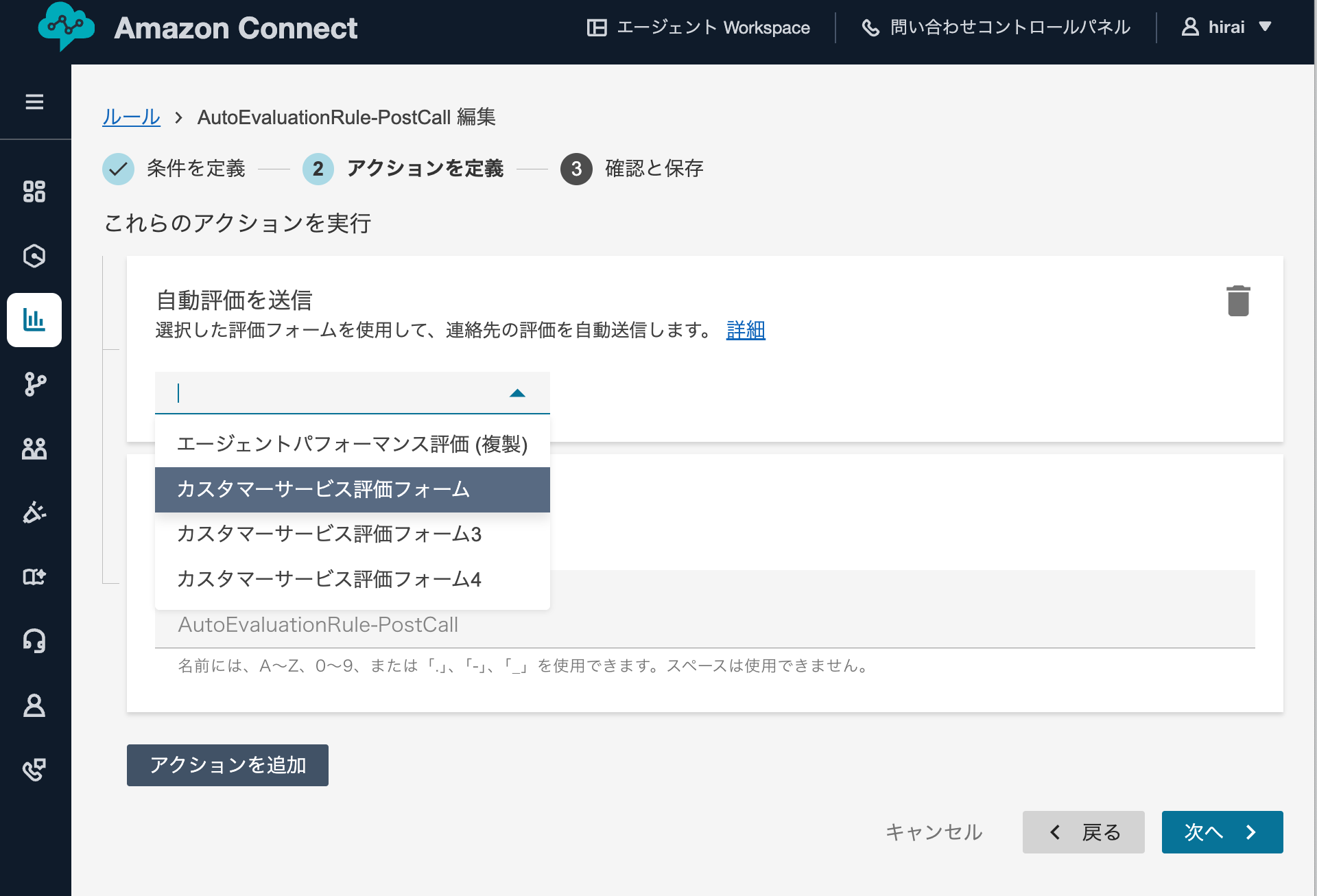Collapse the evaluation form dropdown arrow

pyautogui.click(x=517, y=393)
